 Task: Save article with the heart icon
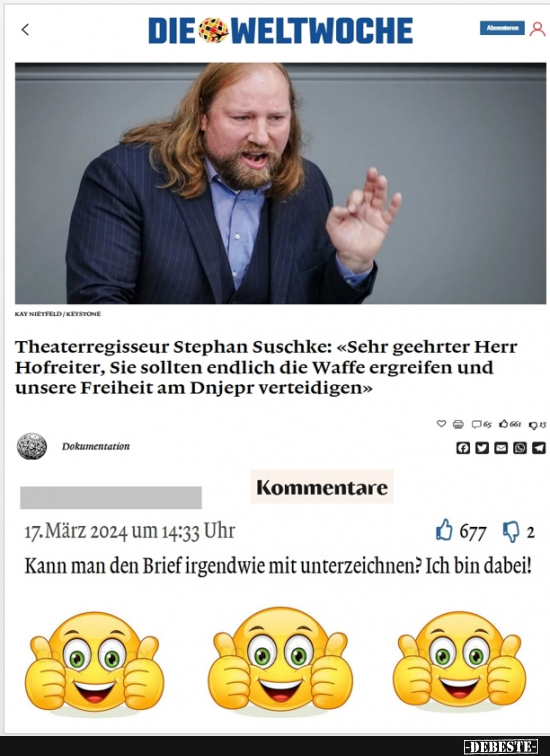(441, 424)
